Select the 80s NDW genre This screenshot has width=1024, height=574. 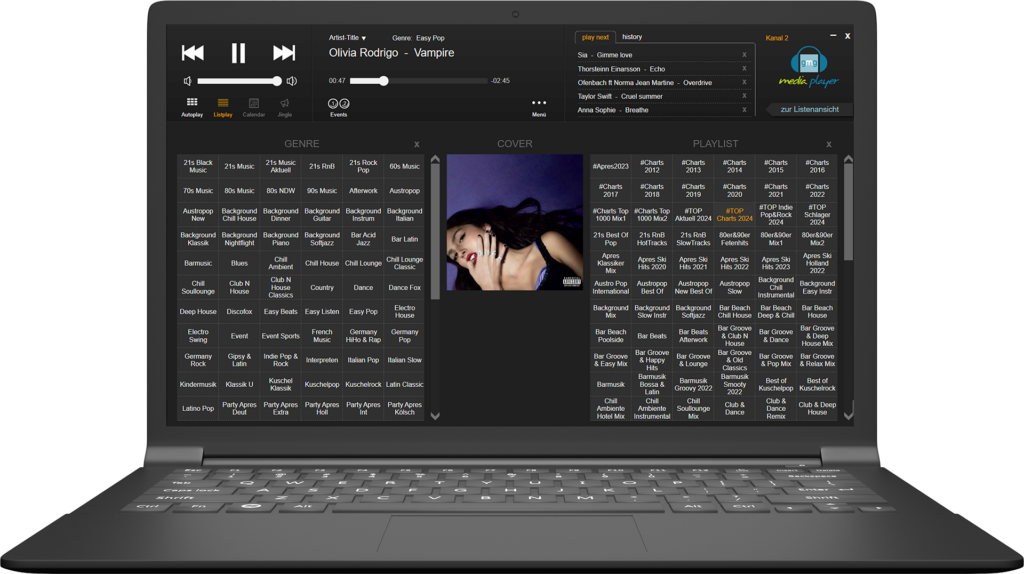(281, 191)
